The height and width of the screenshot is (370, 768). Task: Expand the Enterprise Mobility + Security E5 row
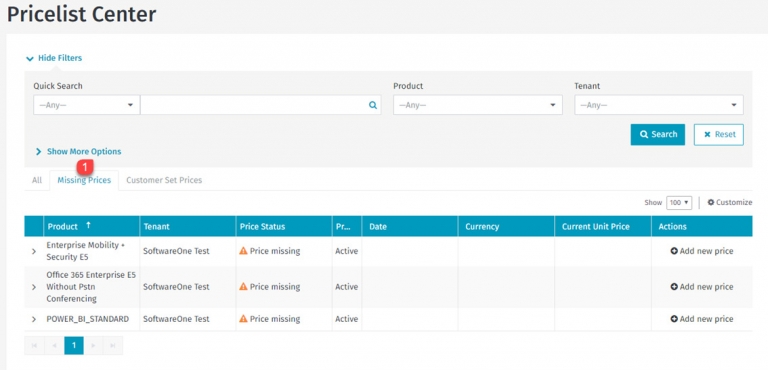(34, 251)
